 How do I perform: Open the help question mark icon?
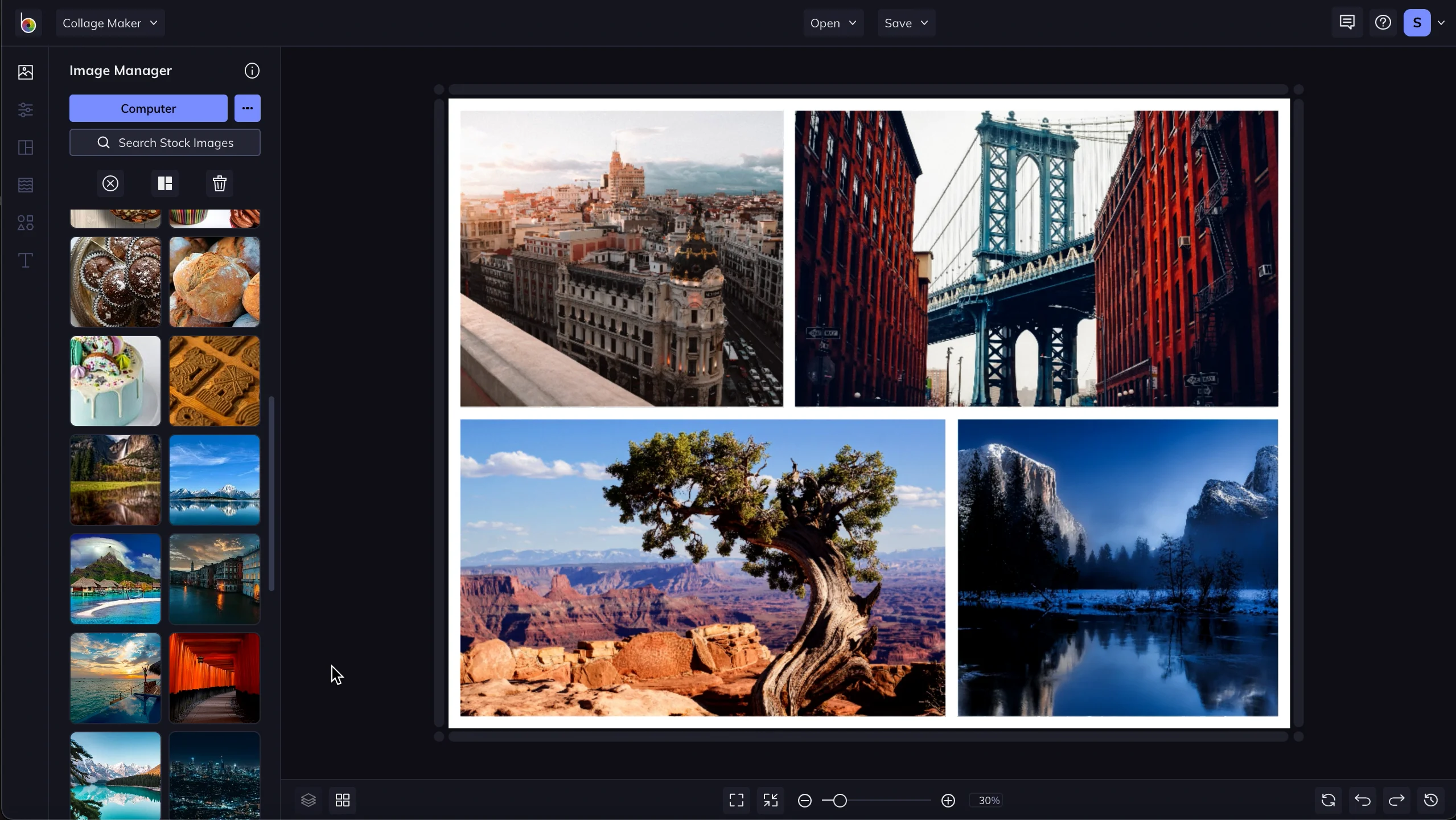(1383, 23)
